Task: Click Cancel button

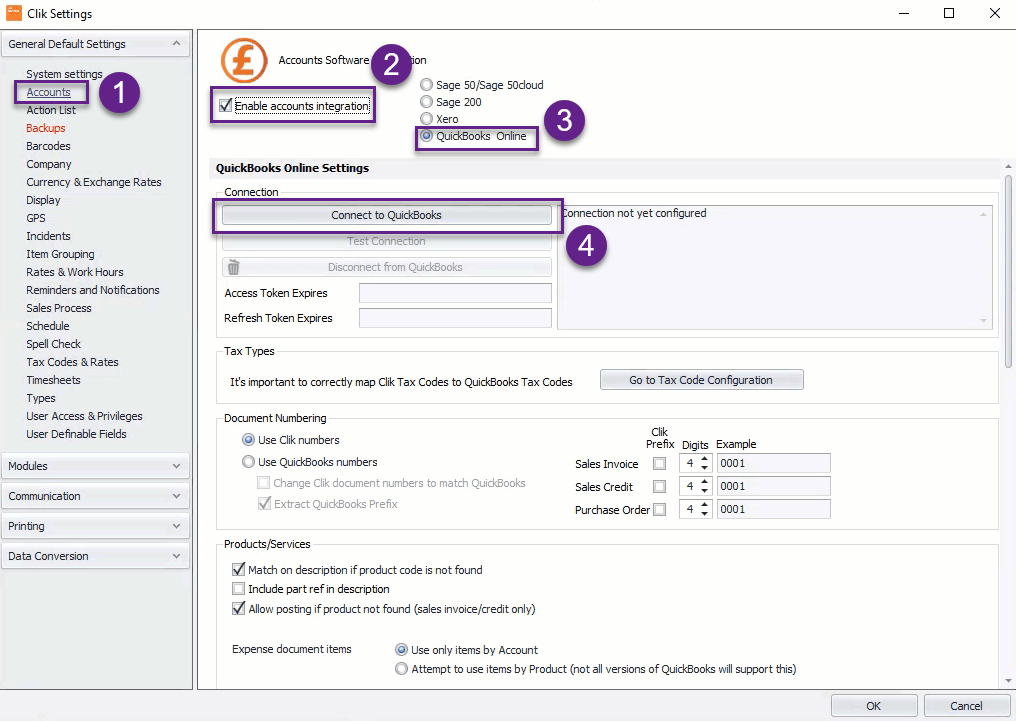Action: click(966, 706)
